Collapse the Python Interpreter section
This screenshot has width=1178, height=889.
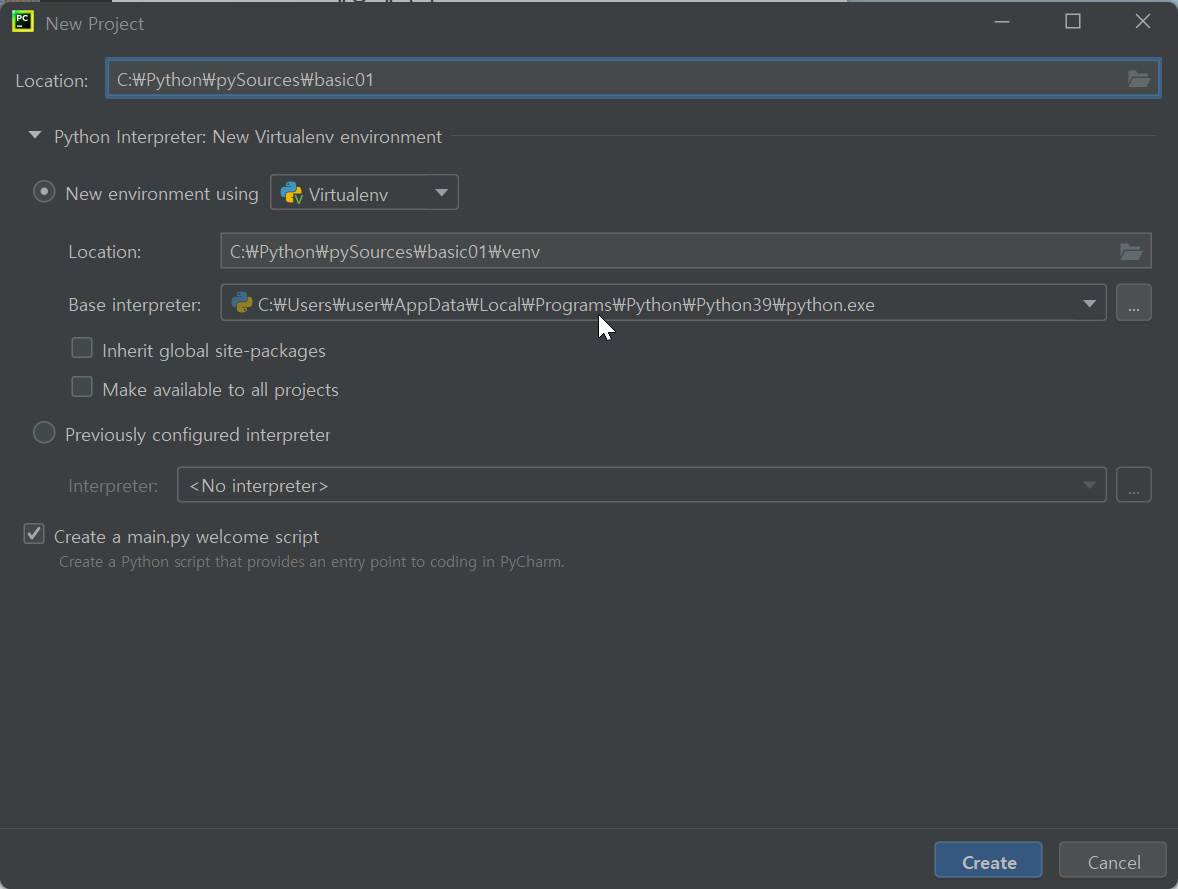tap(35, 135)
